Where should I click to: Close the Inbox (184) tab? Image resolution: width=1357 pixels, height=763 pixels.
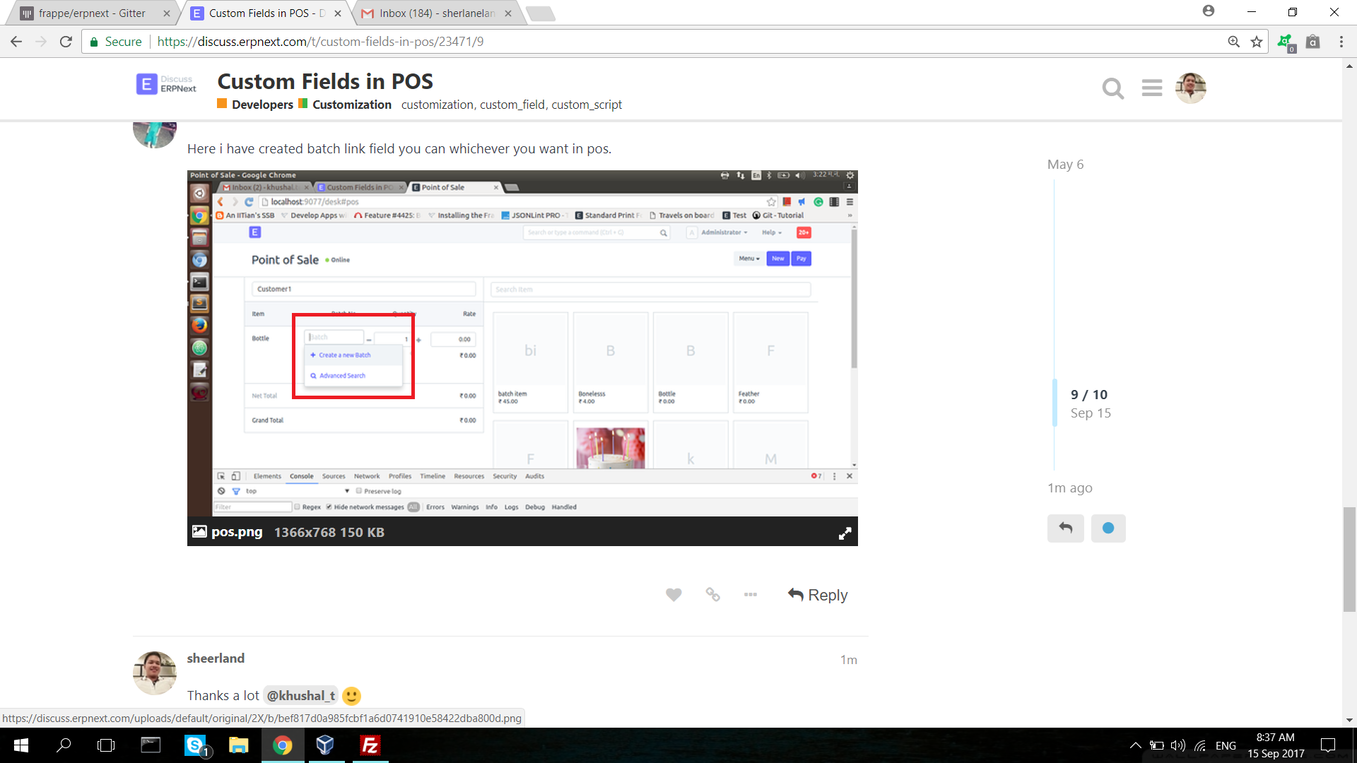pyautogui.click(x=508, y=14)
